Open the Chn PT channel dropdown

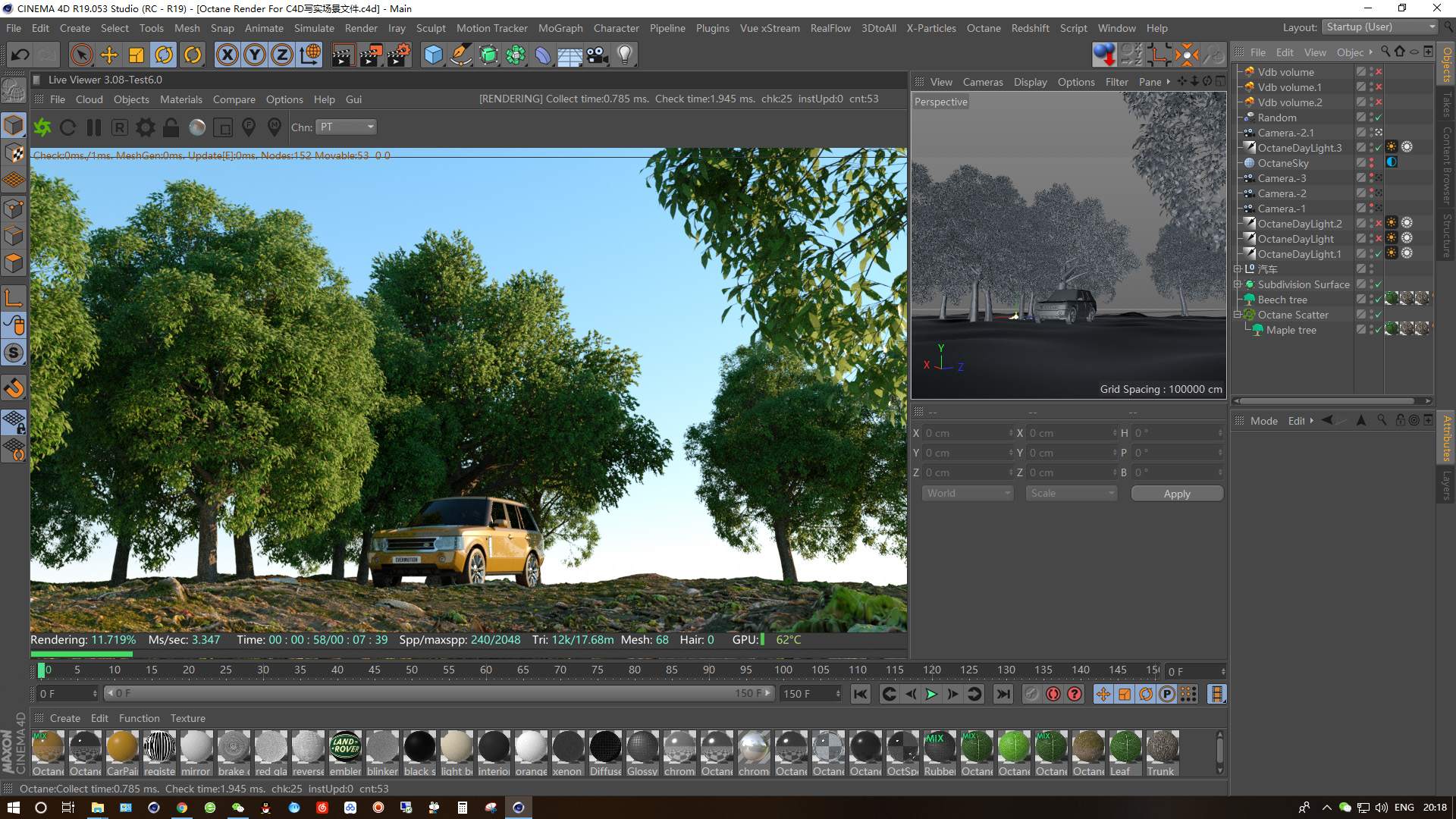click(347, 127)
